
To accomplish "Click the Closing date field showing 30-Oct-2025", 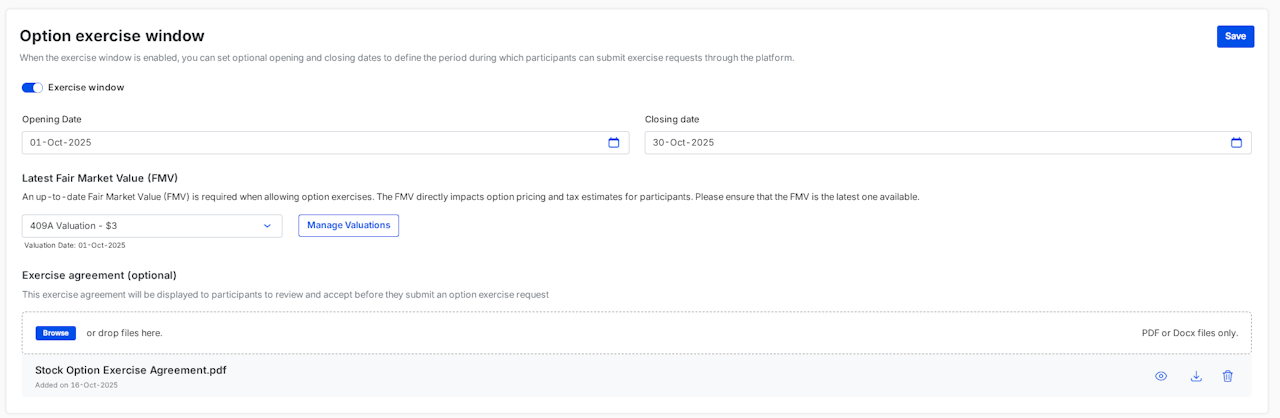I will coord(920,143).
